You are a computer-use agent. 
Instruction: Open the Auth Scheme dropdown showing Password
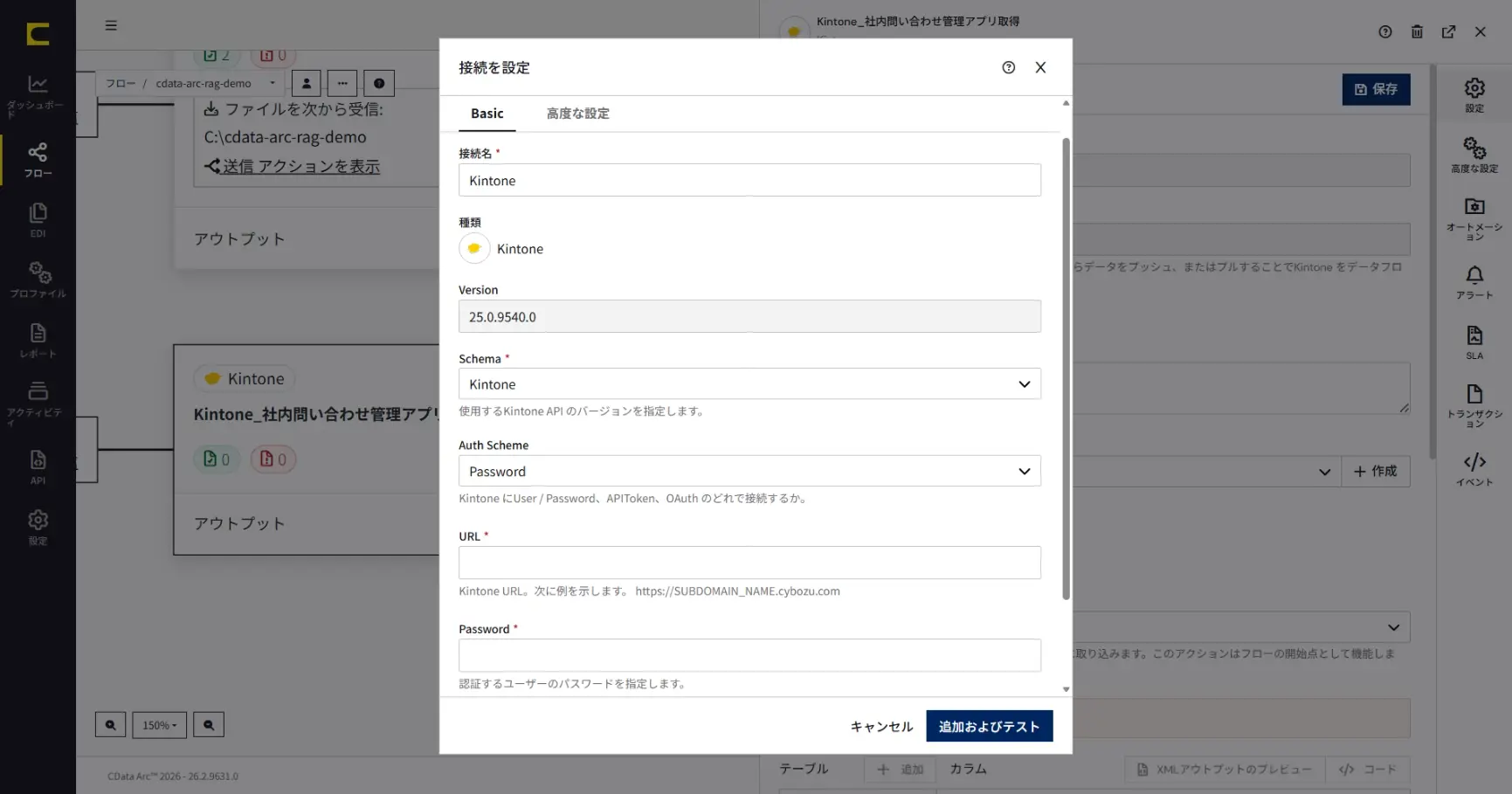(x=749, y=471)
